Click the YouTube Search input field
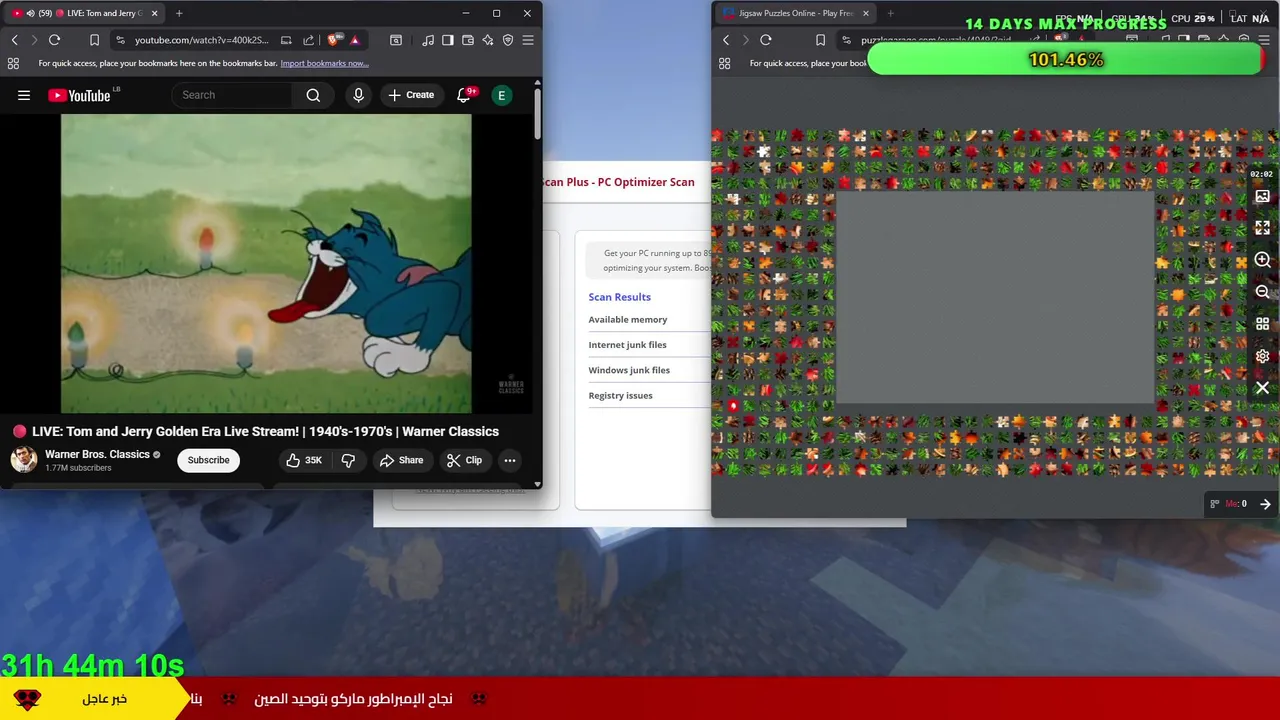The height and width of the screenshot is (720, 1280). tap(233, 95)
